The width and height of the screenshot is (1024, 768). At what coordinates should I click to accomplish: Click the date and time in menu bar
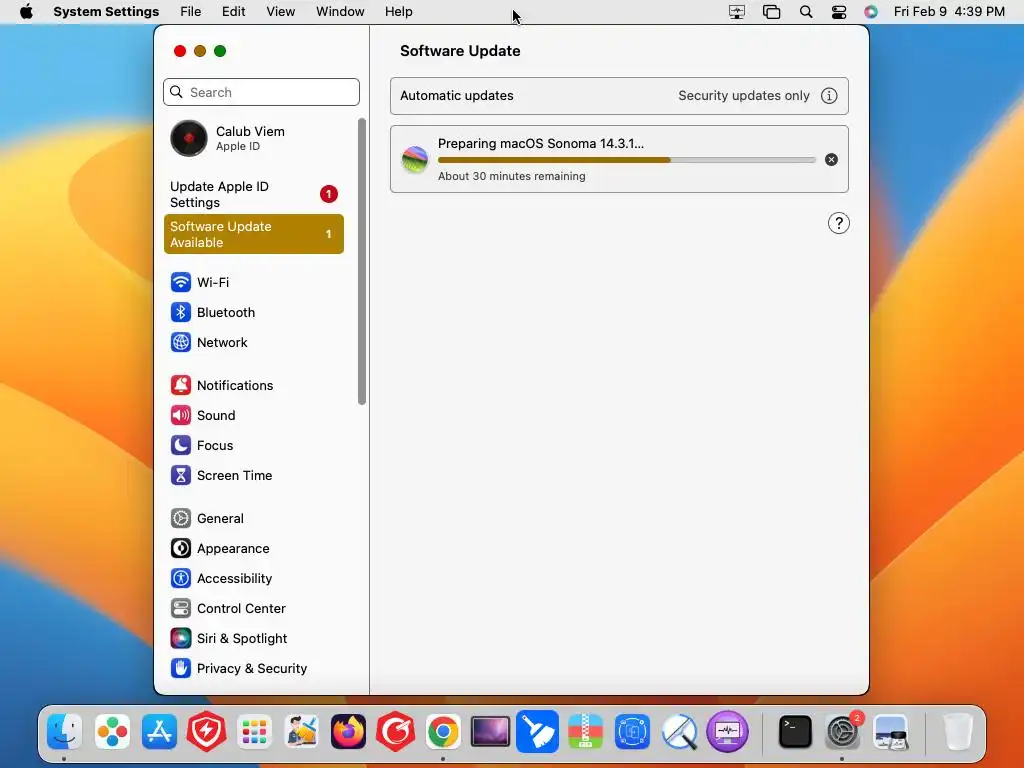click(x=949, y=12)
